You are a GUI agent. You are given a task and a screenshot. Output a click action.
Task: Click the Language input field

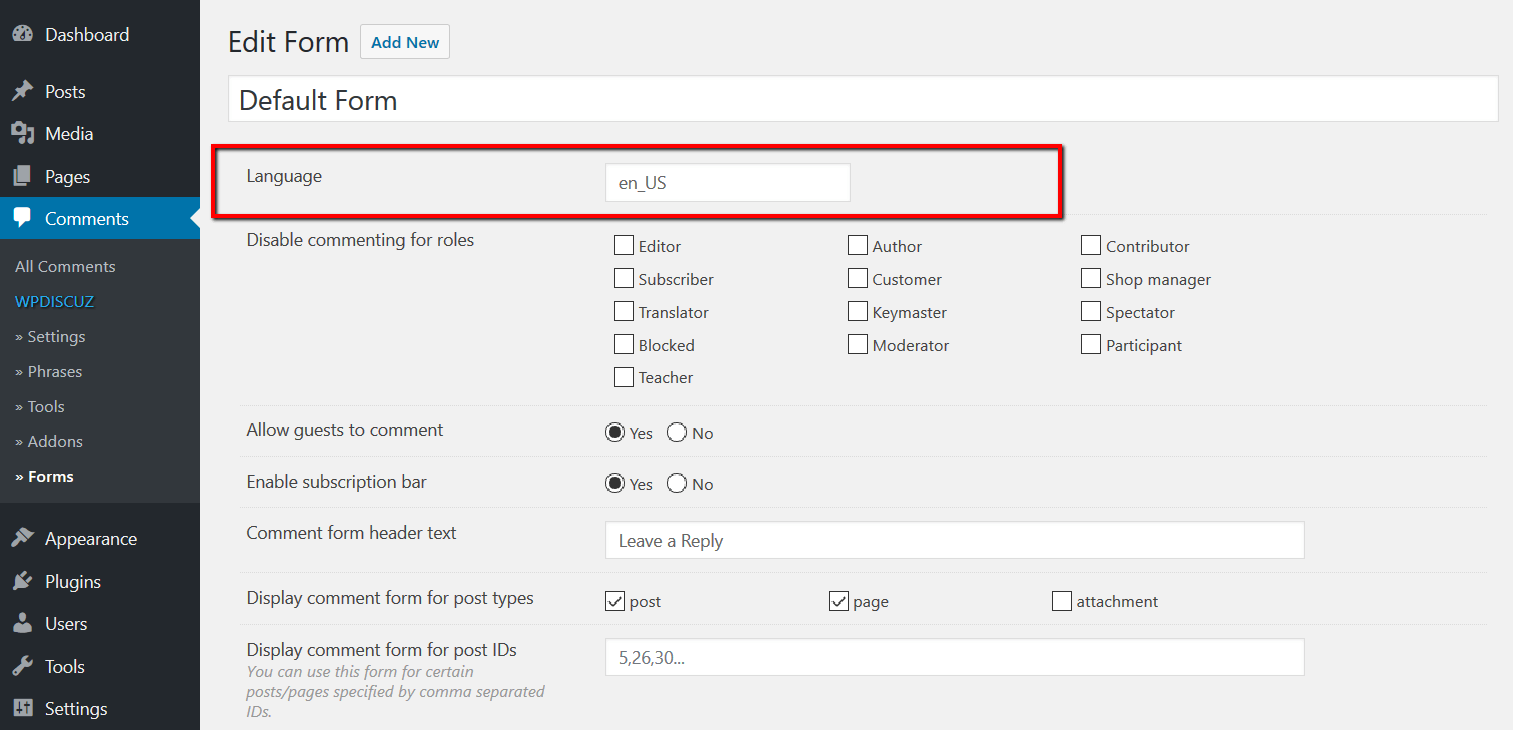tap(727, 183)
